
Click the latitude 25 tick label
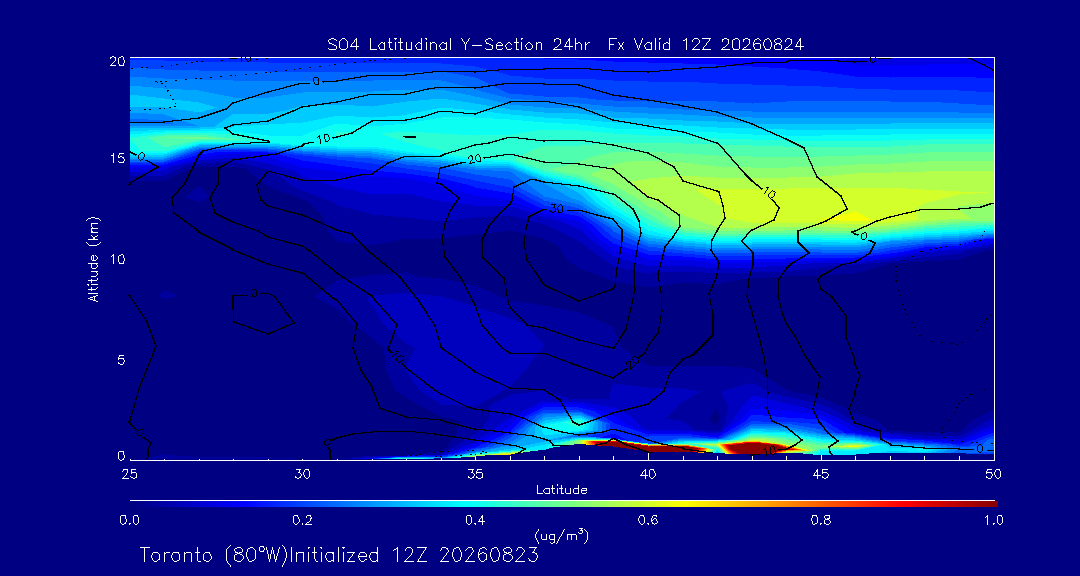129,473
